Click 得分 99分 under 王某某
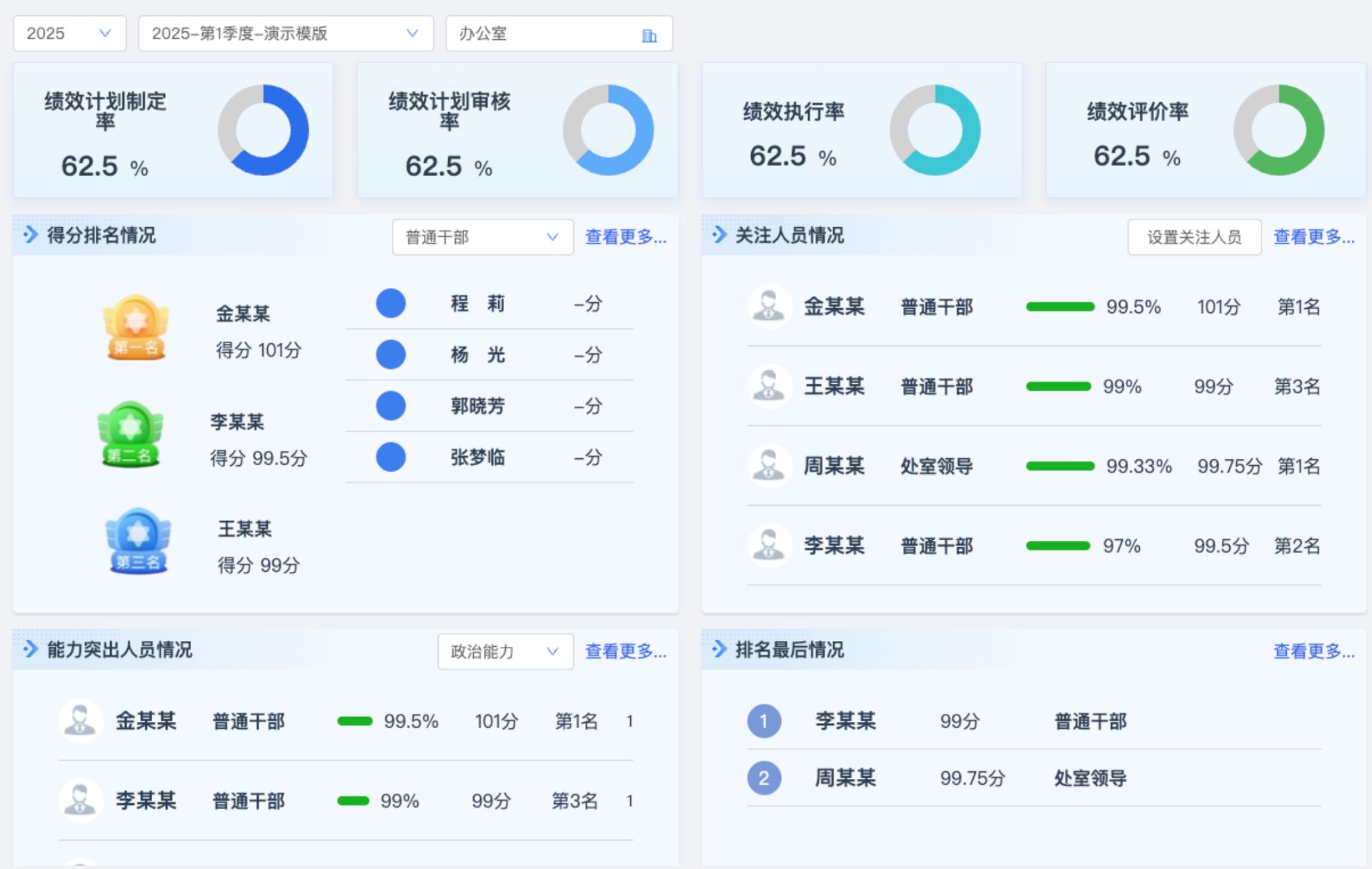This screenshot has width=1372, height=869. [259, 565]
